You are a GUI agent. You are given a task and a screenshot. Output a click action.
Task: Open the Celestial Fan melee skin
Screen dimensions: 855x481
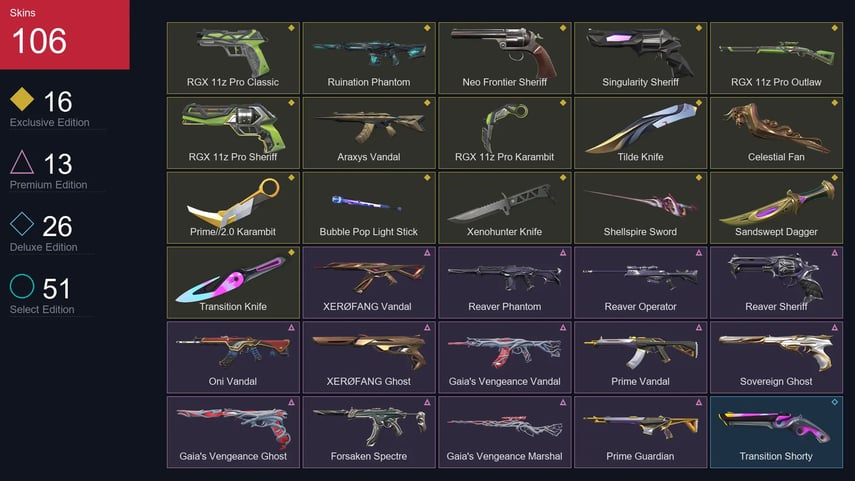tap(776, 133)
